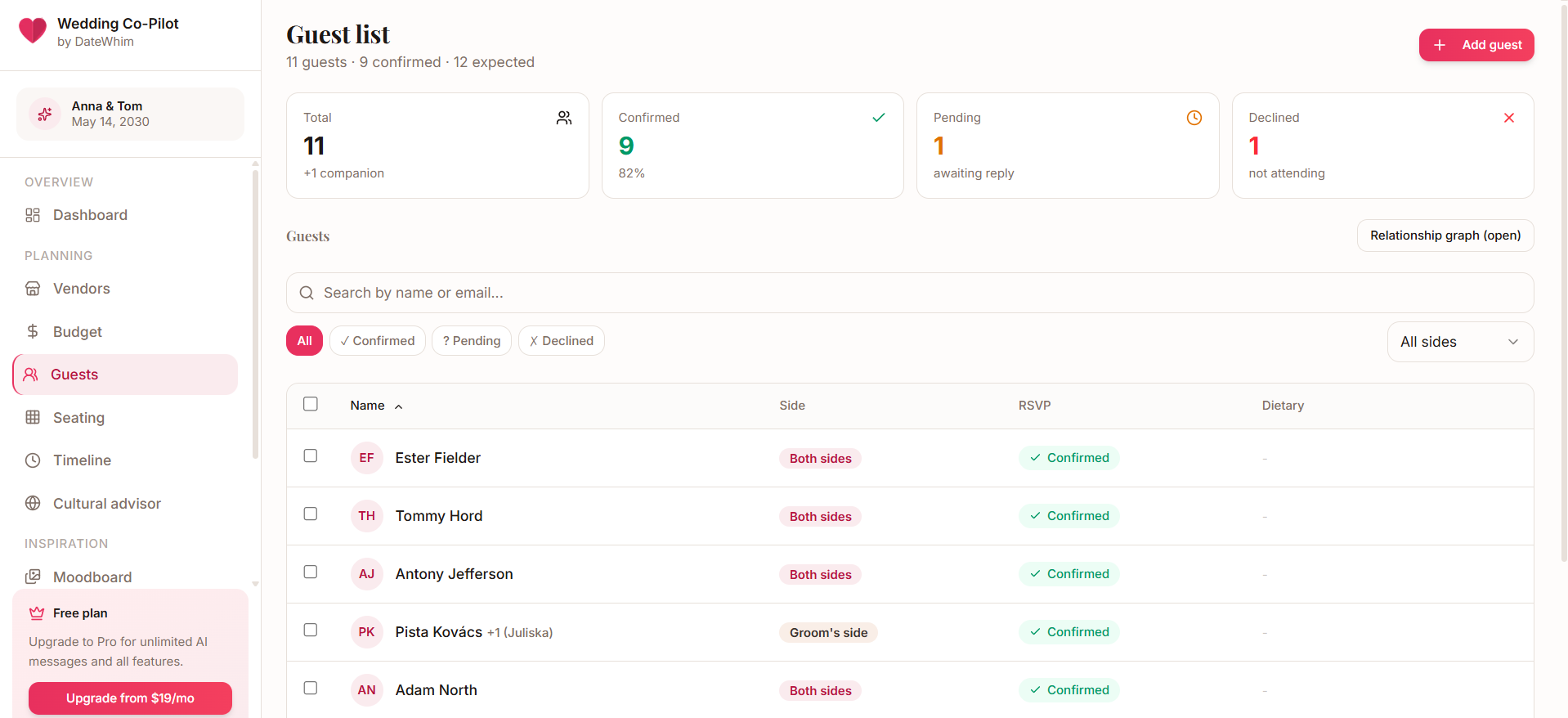The height and width of the screenshot is (718, 1568).
Task: Open the Timeline page
Action: point(125,460)
